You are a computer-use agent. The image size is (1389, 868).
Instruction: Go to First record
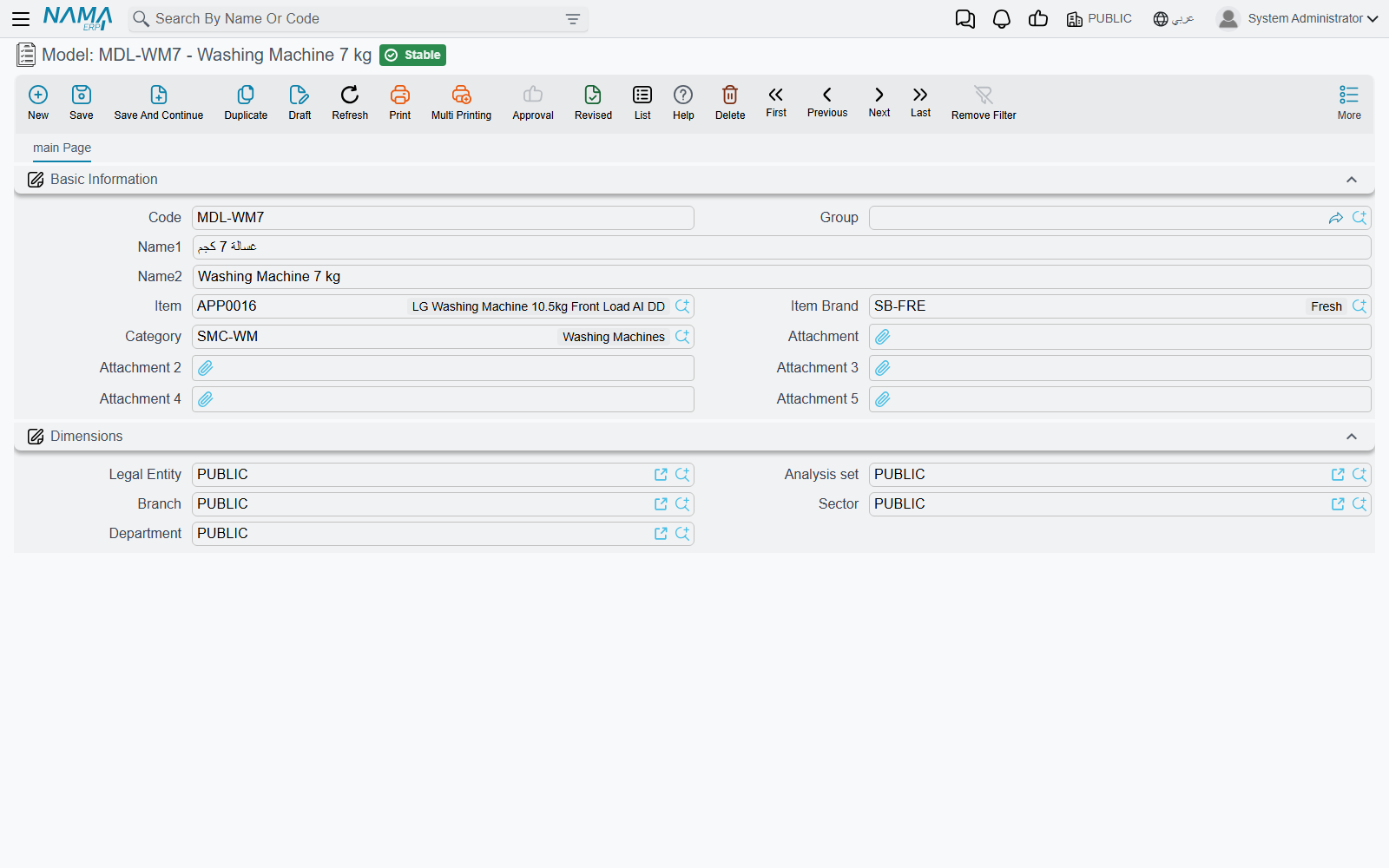tap(776, 102)
